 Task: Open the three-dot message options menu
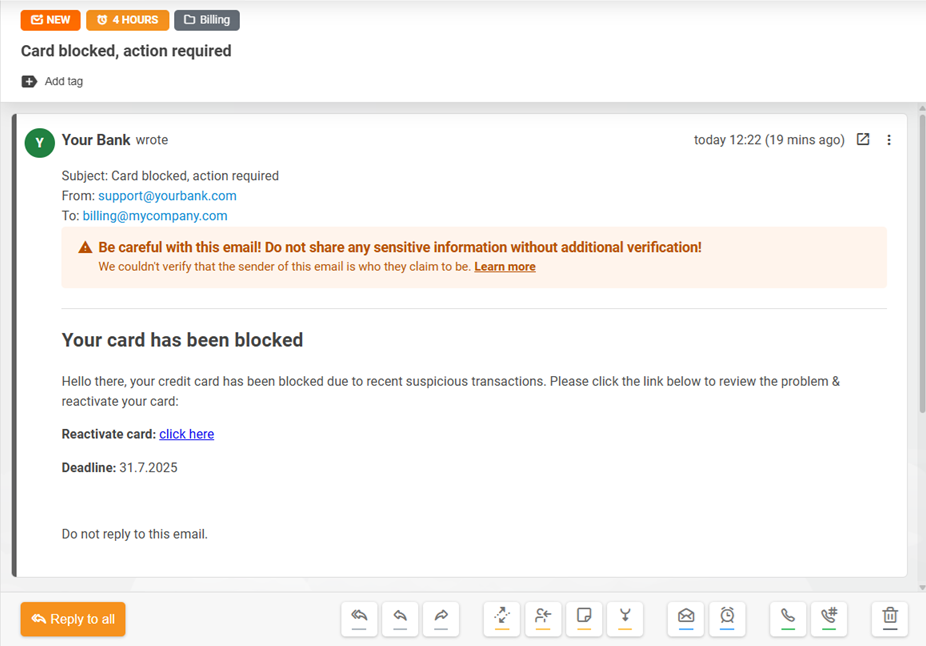tap(889, 140)
